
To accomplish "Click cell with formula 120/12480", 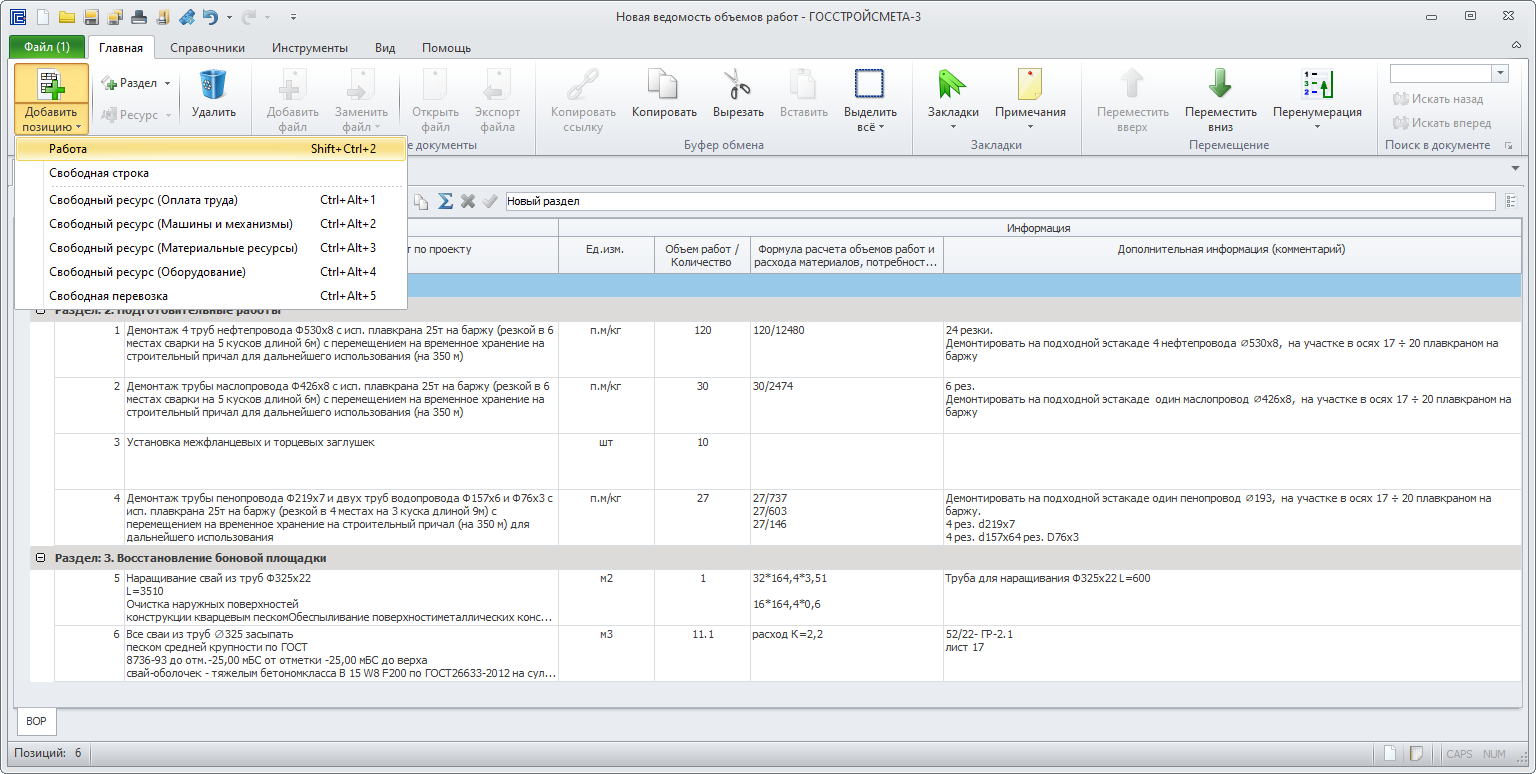I will click(x=846, y=349).
